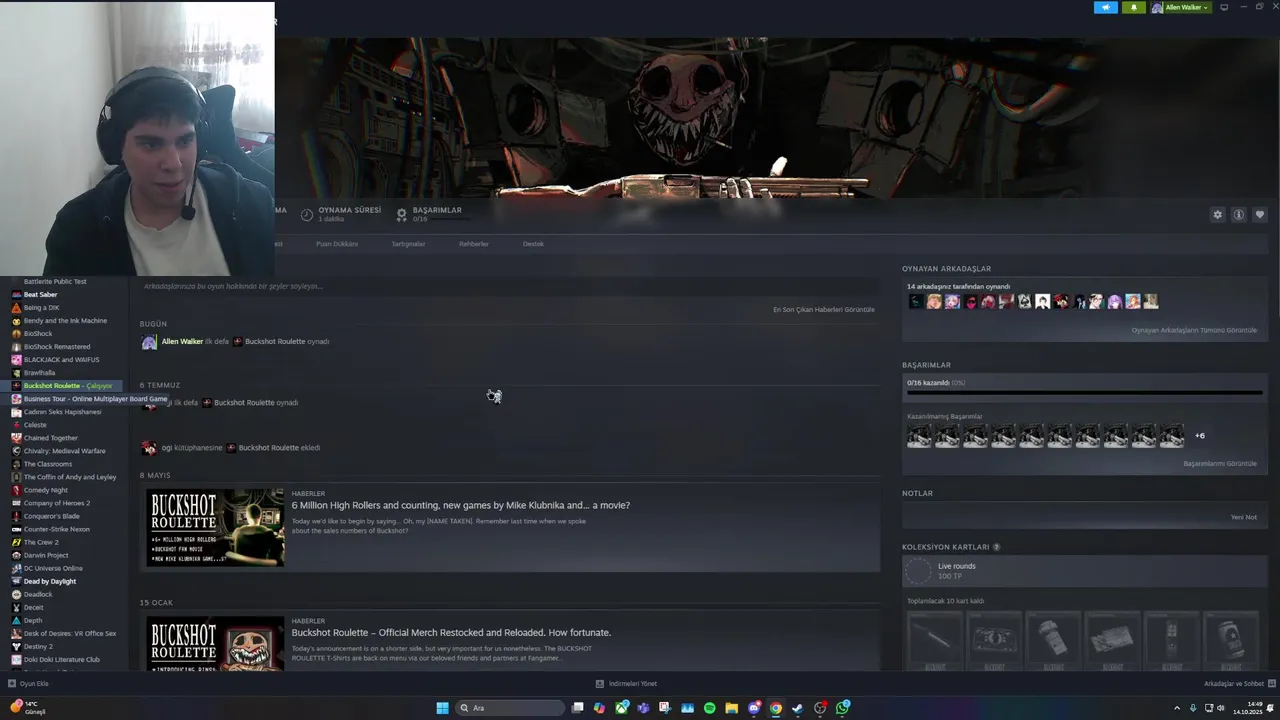Click Başarımlarımı Görüntüle link
Image resolution: width=1280 pixels, height=720 pixels.
pyautogui.click(x=1220, y=464)
